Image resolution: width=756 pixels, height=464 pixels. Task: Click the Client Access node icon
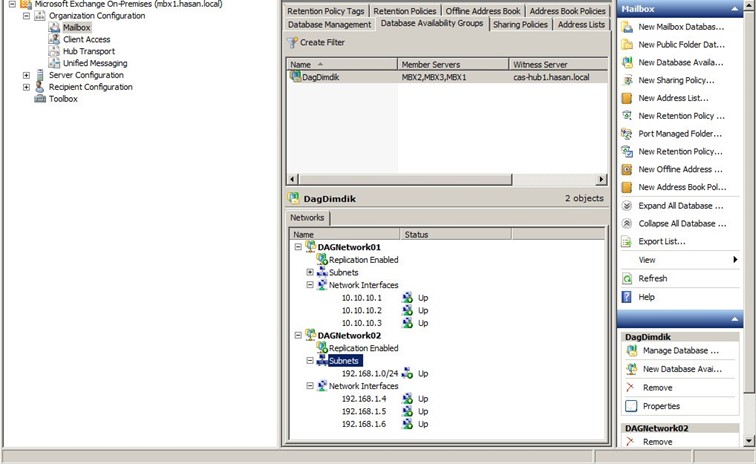pyautogui.click(x=54, y=39)
